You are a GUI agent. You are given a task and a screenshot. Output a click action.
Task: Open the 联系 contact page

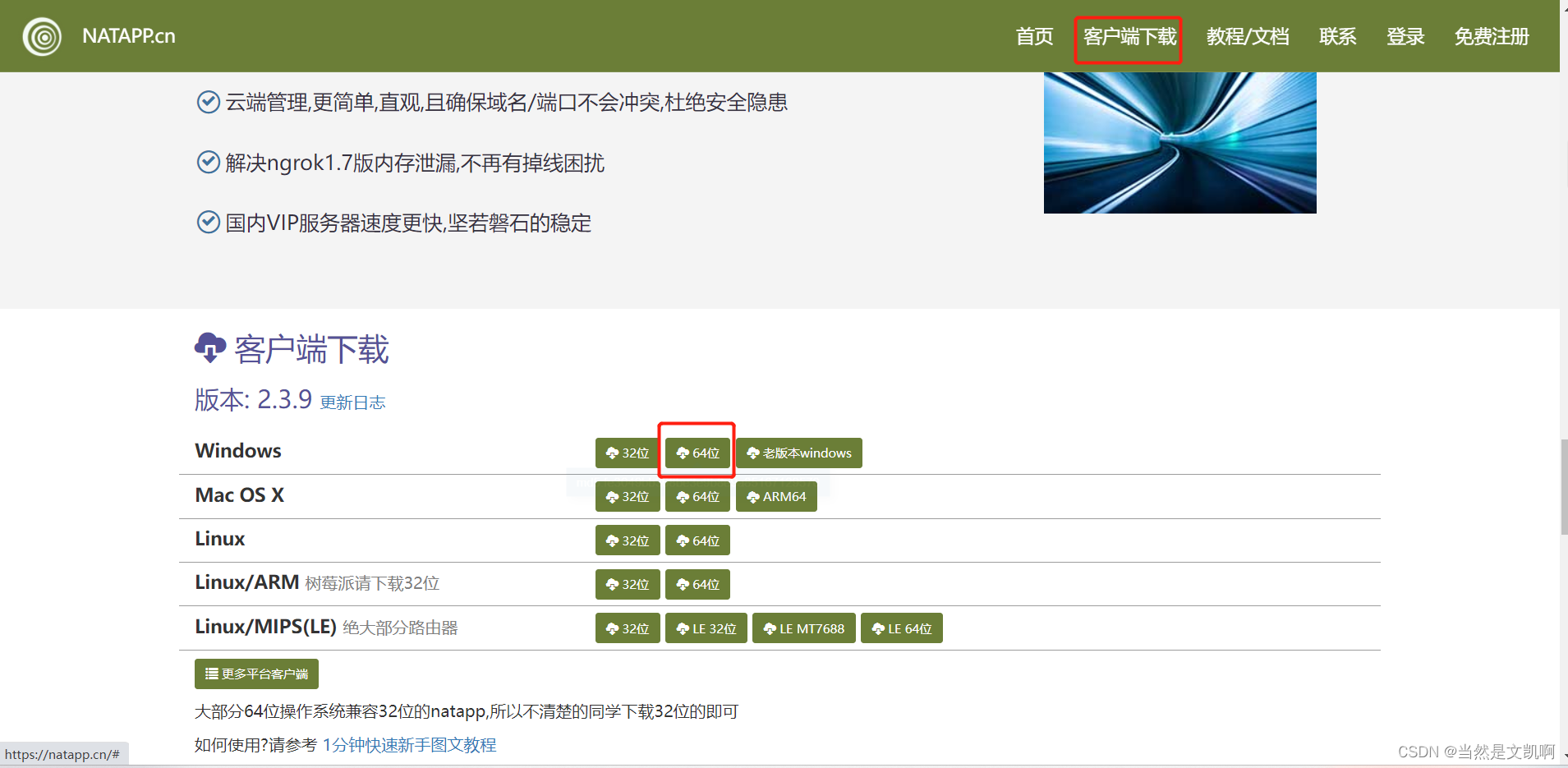[1336, 36]
